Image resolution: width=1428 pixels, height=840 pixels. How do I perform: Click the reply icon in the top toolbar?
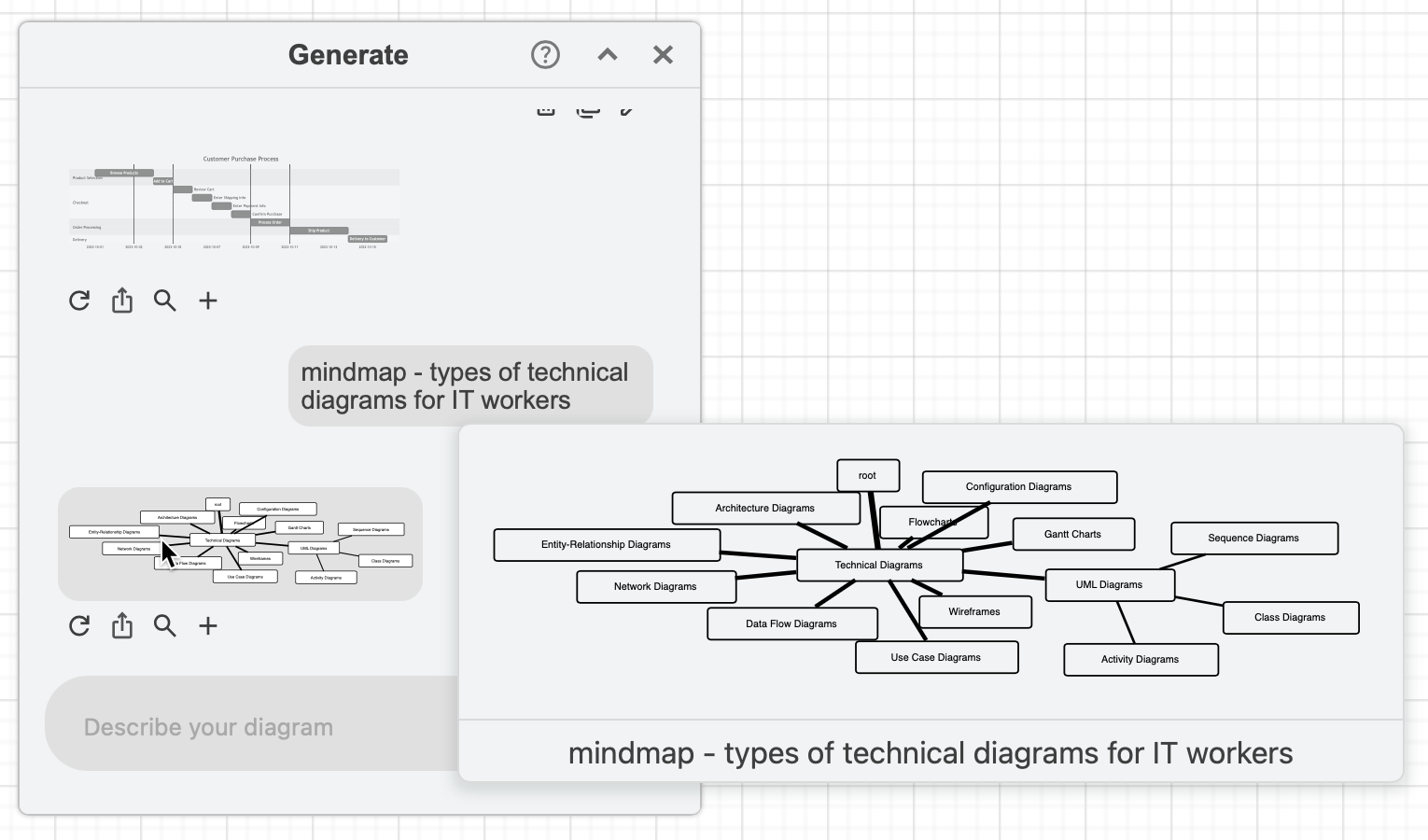coord(588,111)
